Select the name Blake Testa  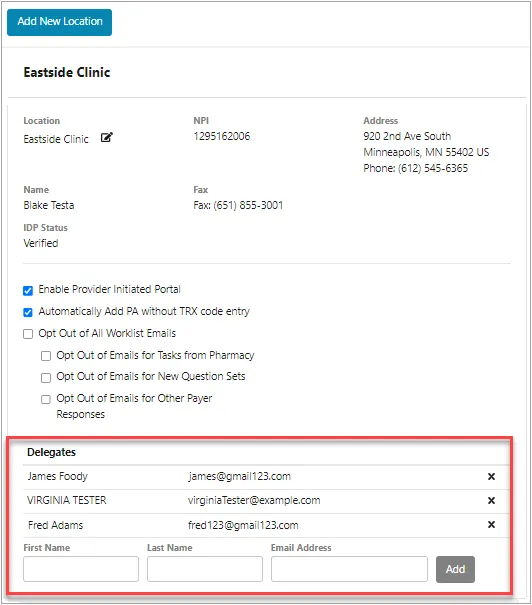tap(49, 205)
